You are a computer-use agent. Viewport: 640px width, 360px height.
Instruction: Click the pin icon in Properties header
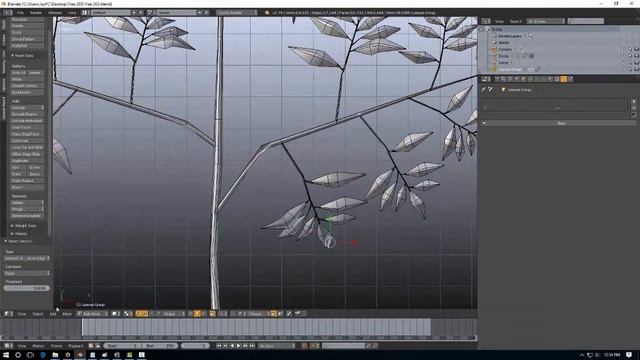(x=483, y=89)
